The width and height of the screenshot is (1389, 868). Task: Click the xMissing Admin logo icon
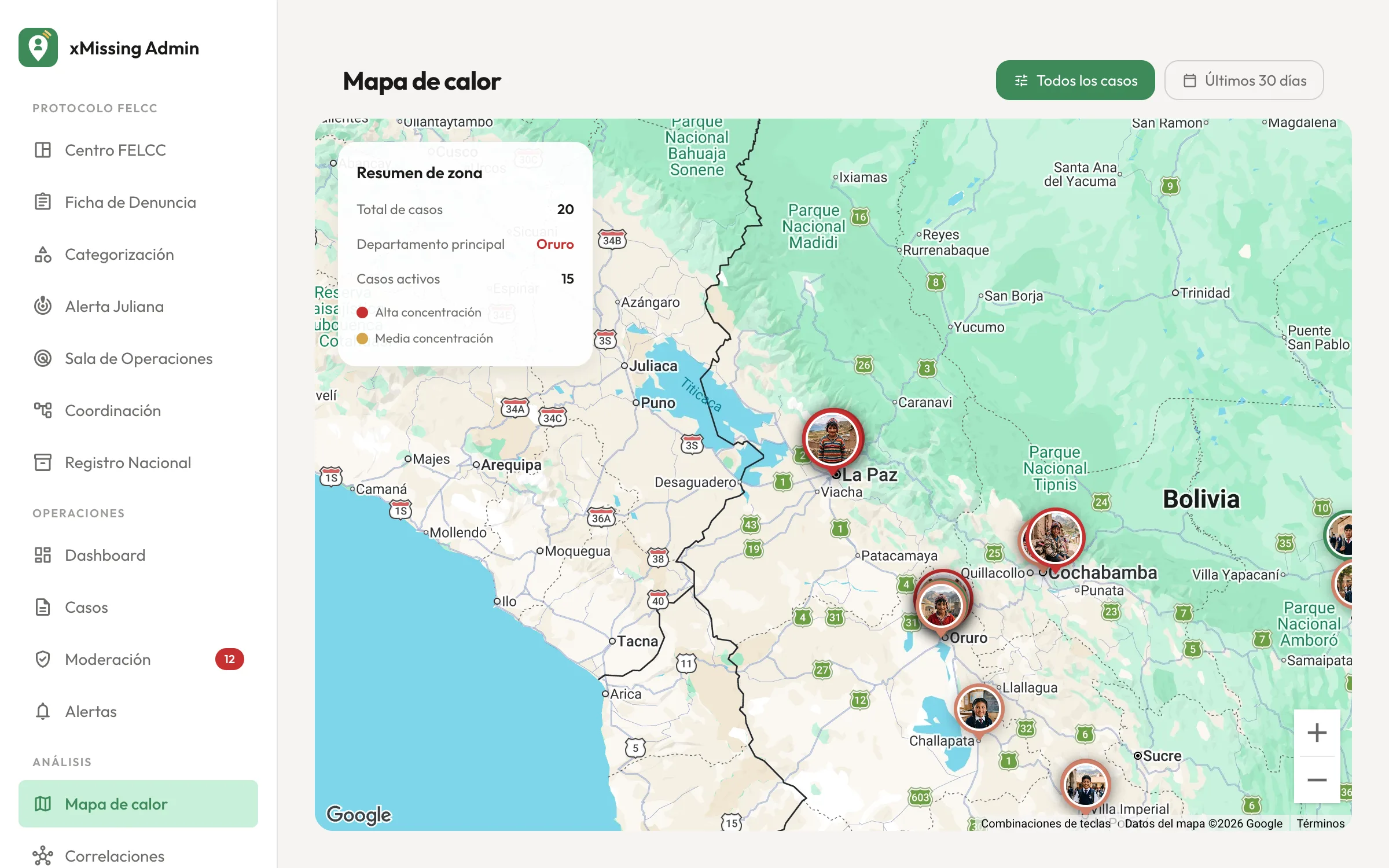[x=38, y=47]
